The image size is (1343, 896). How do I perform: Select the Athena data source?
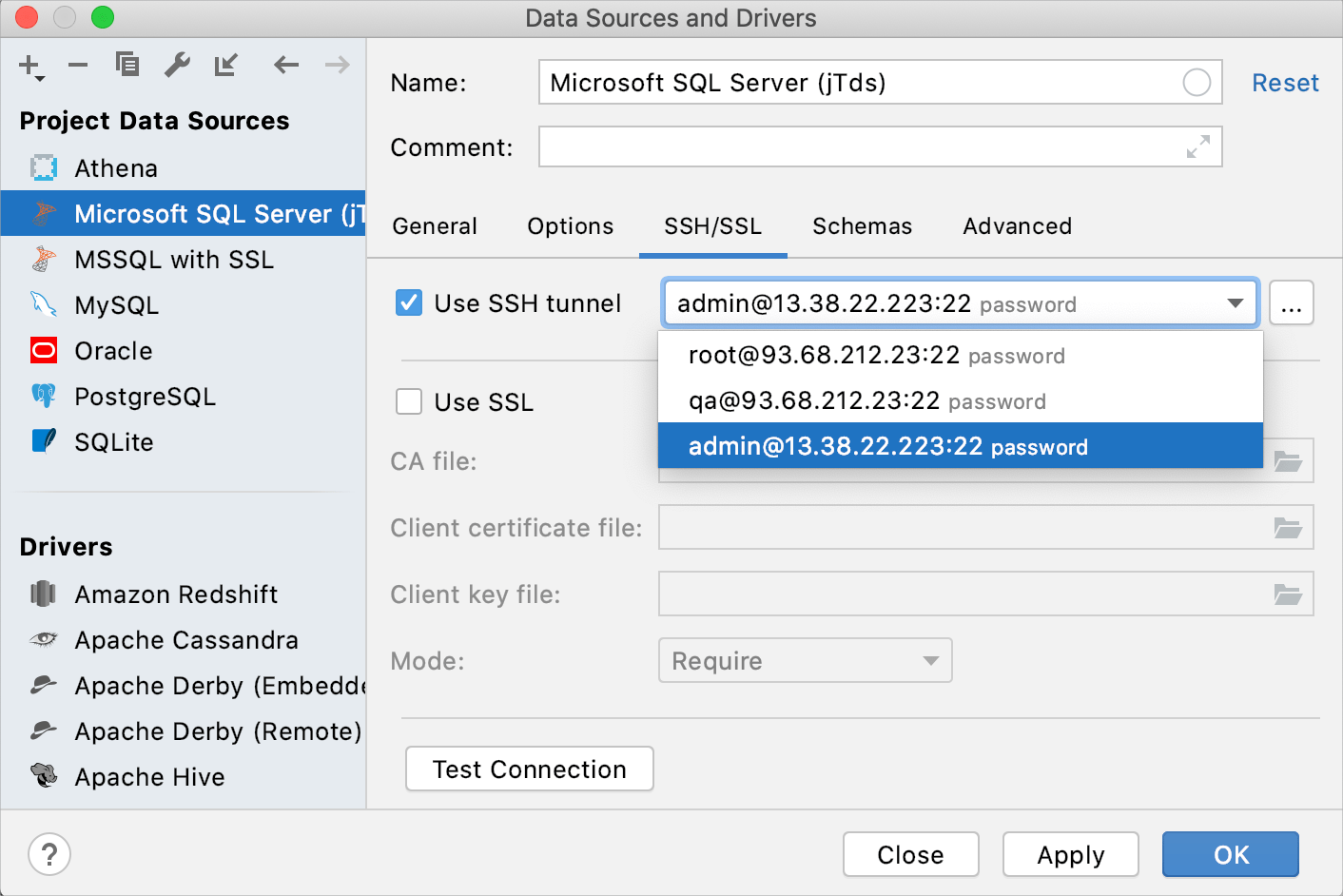[x=183, y=168]
